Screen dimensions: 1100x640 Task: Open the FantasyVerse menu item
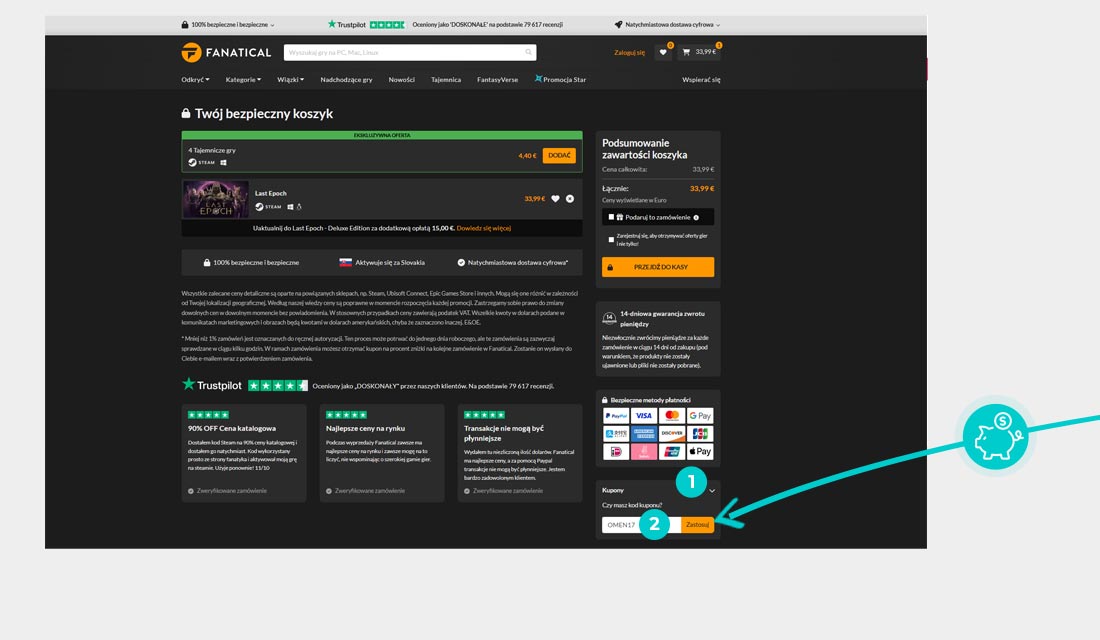[497, 80]
